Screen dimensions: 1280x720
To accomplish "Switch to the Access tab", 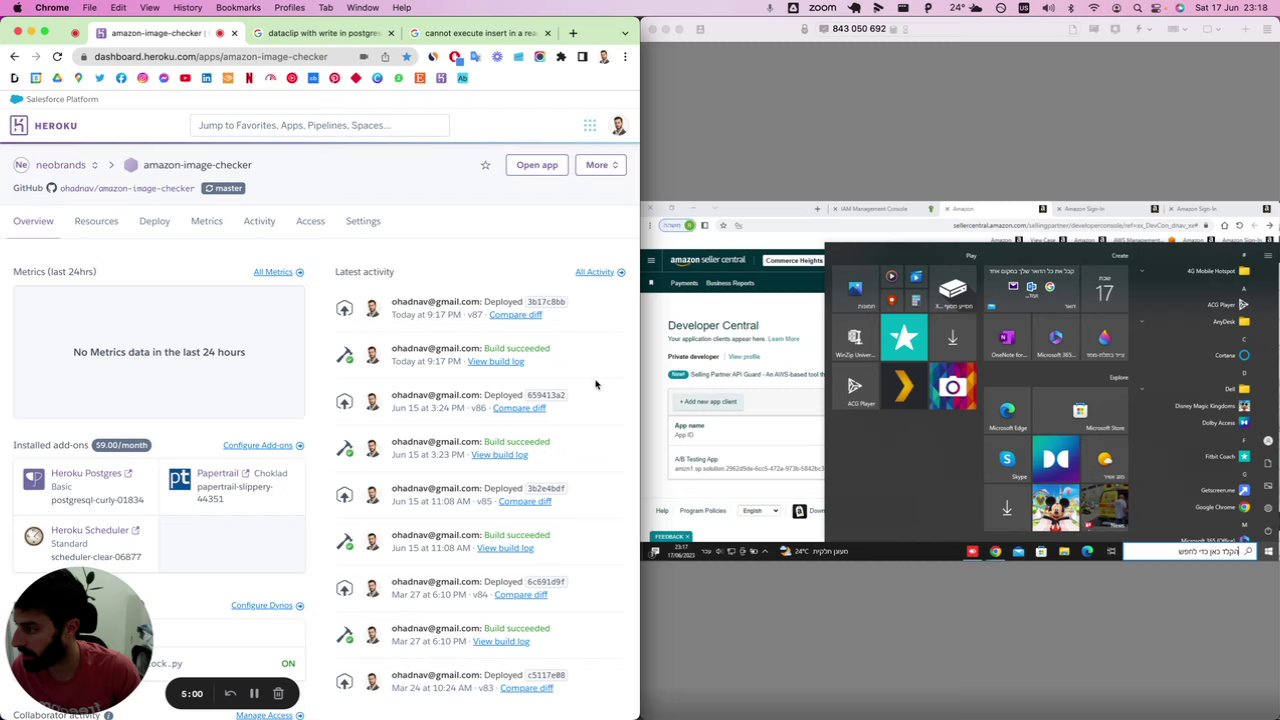I will tap(310, 221).
